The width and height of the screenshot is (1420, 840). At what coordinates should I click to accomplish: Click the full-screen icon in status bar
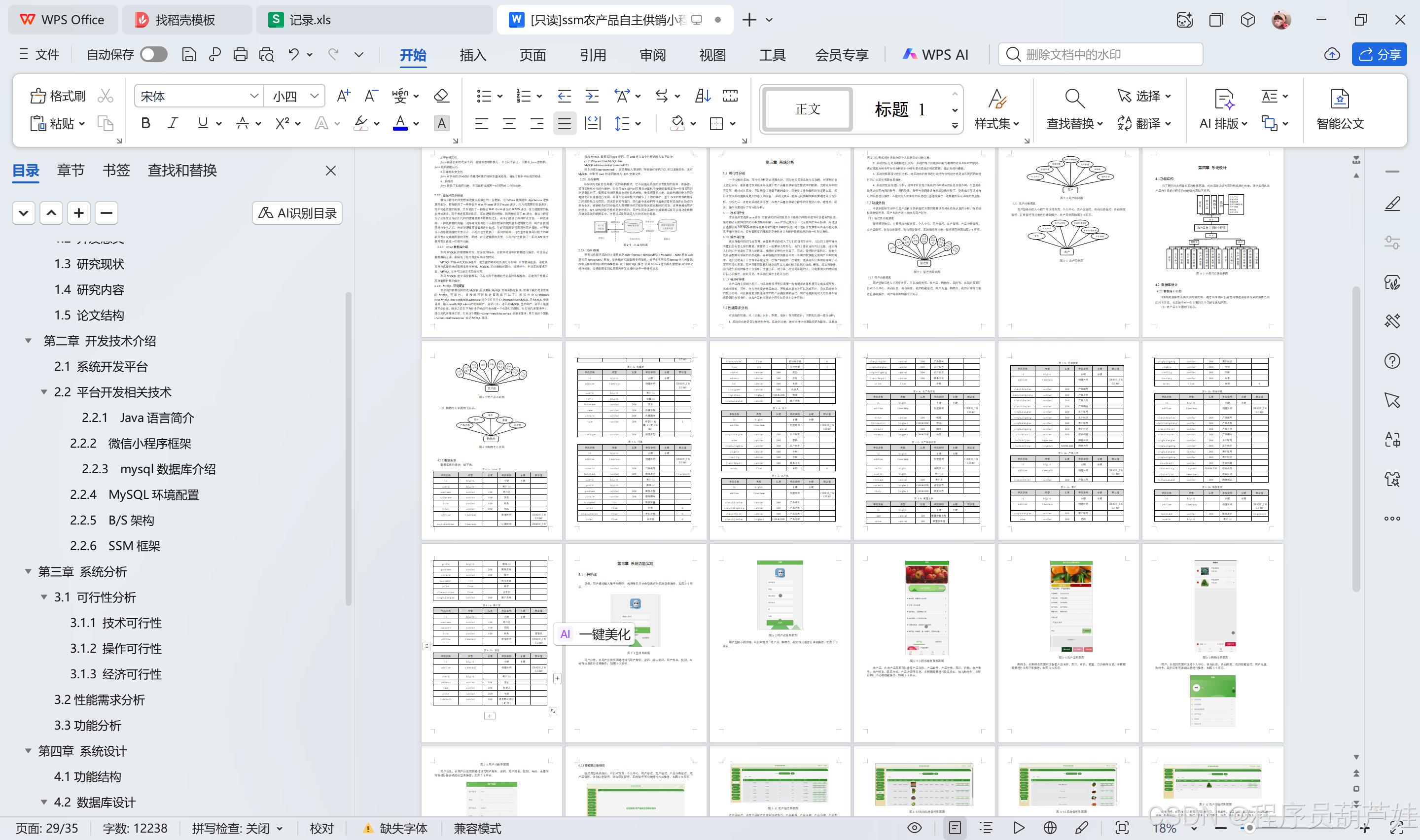pyautogui.click(x=1121, y=828)
